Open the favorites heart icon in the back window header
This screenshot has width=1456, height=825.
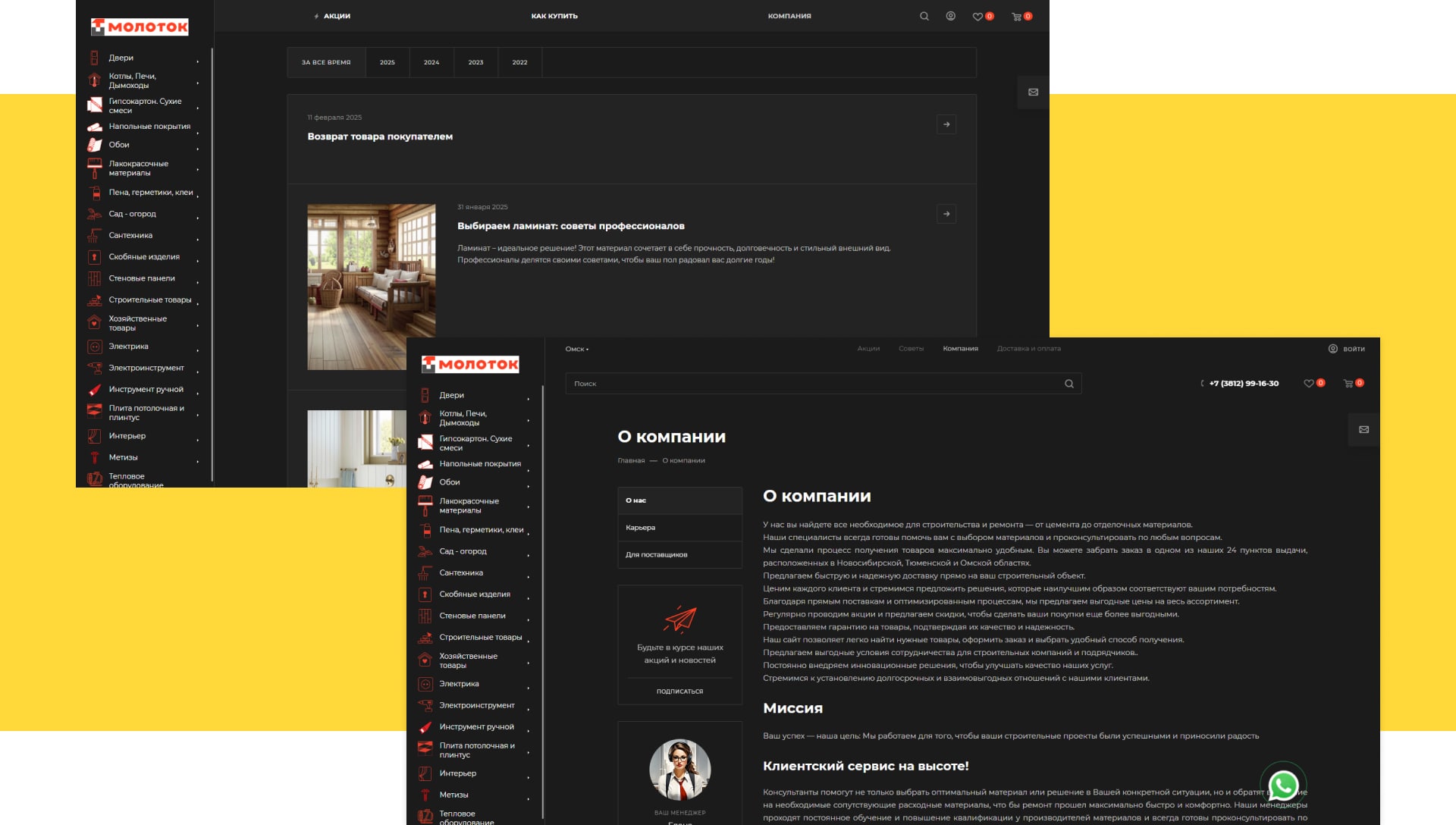[x=977, y=17]
